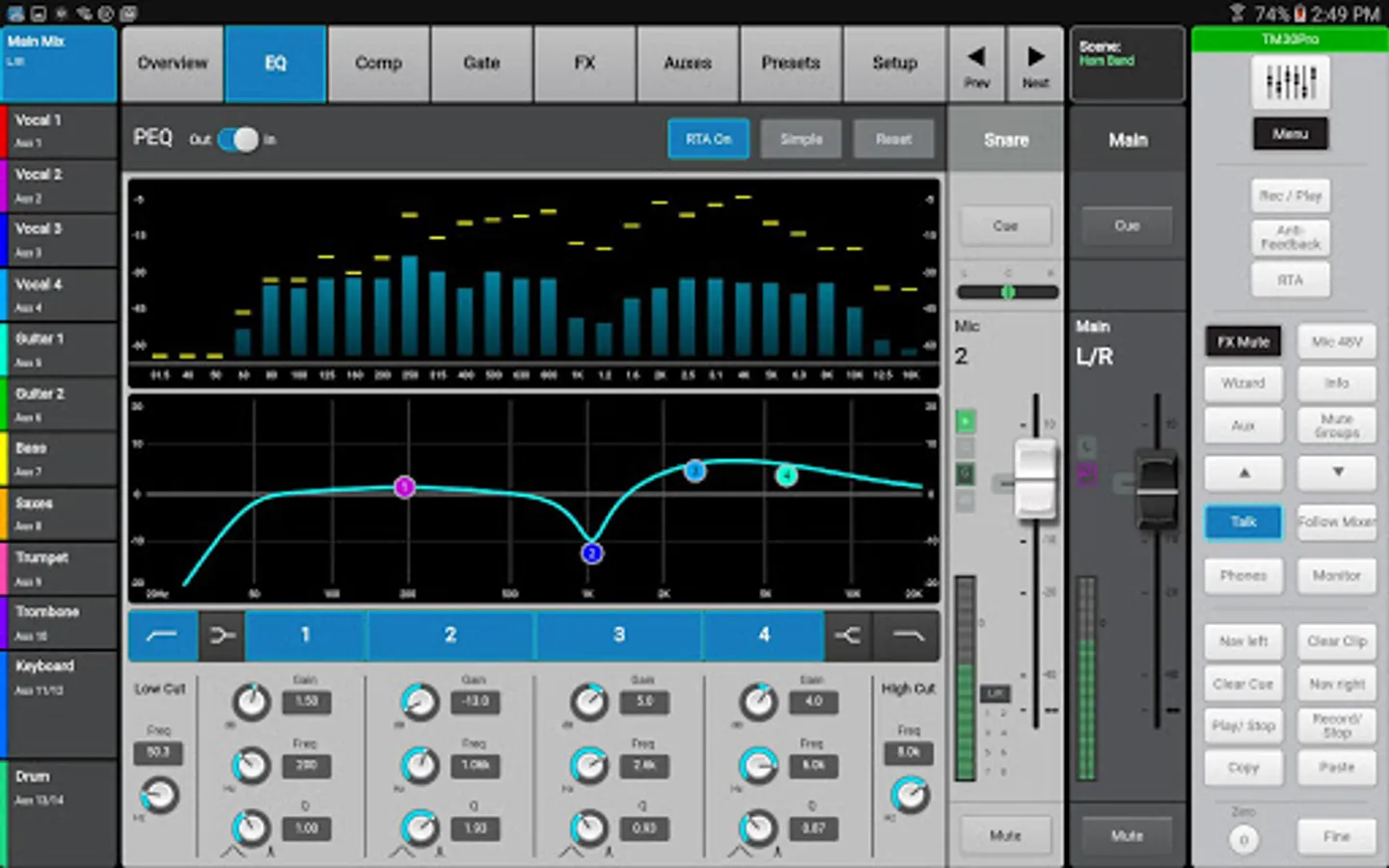
Task: Go to previous channel with Prev arrow
Action: (x=976, y=64)
